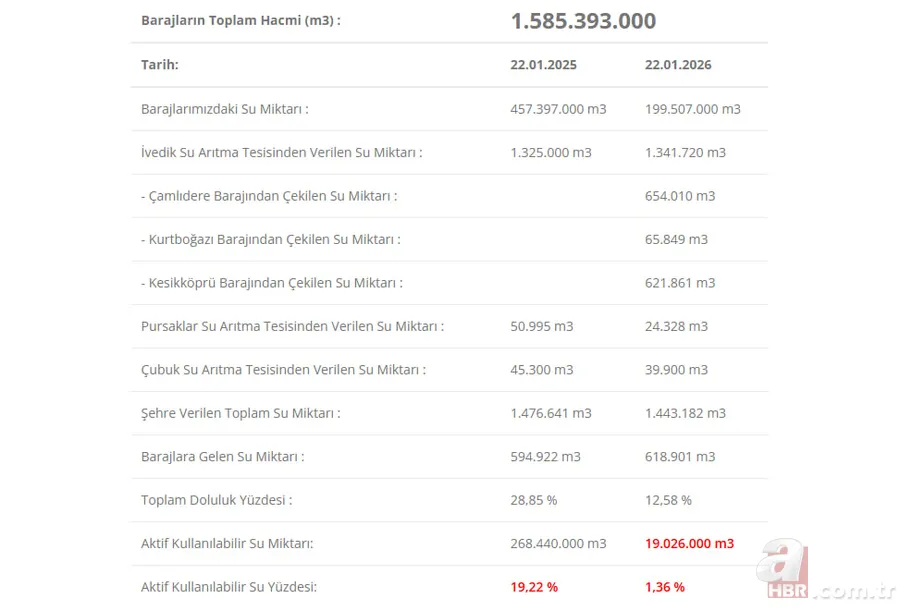900x611 pixels.
Task: Click the 28,85 % doluluk value
Action: click(533, 500)
